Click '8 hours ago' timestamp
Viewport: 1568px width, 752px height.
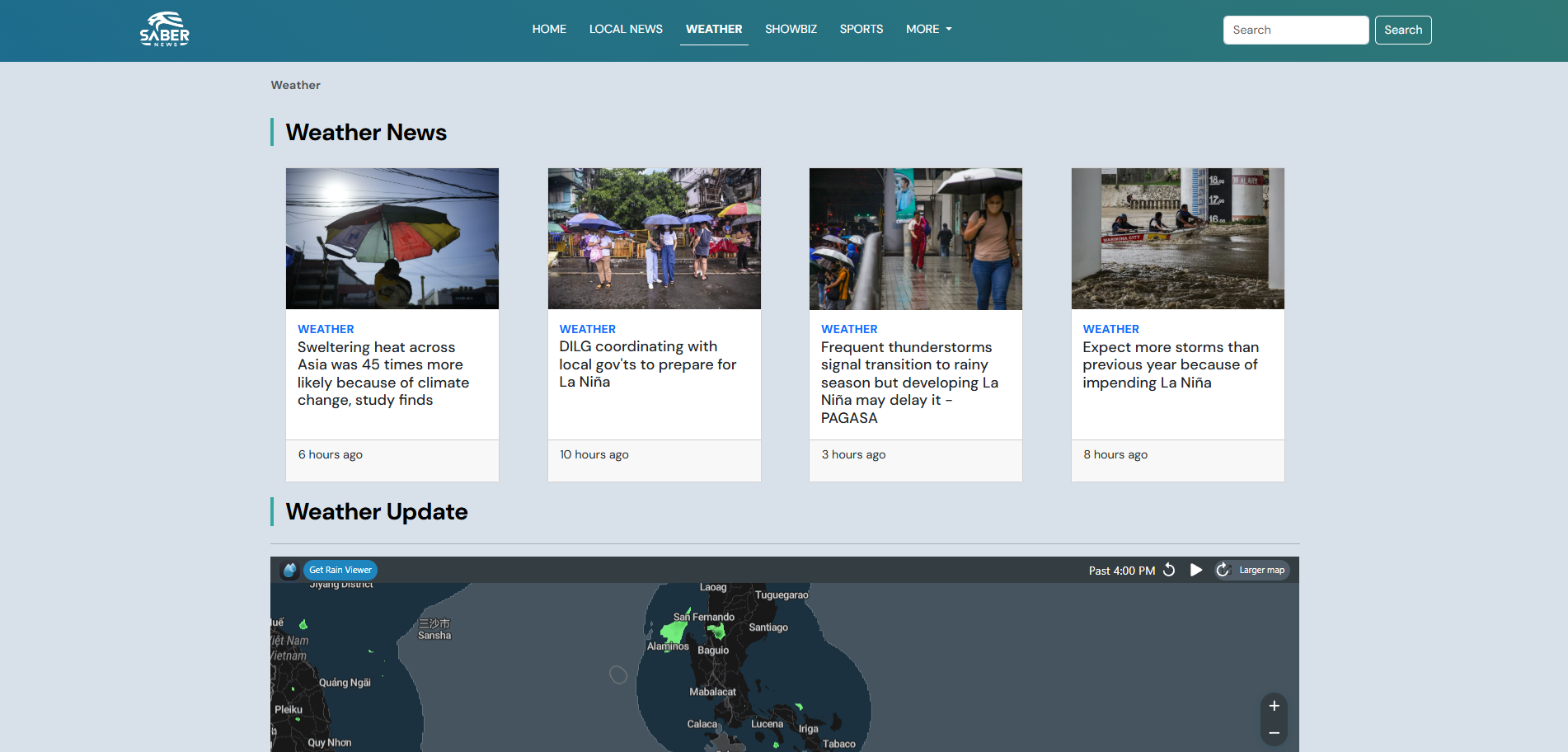coord(1115,454)
